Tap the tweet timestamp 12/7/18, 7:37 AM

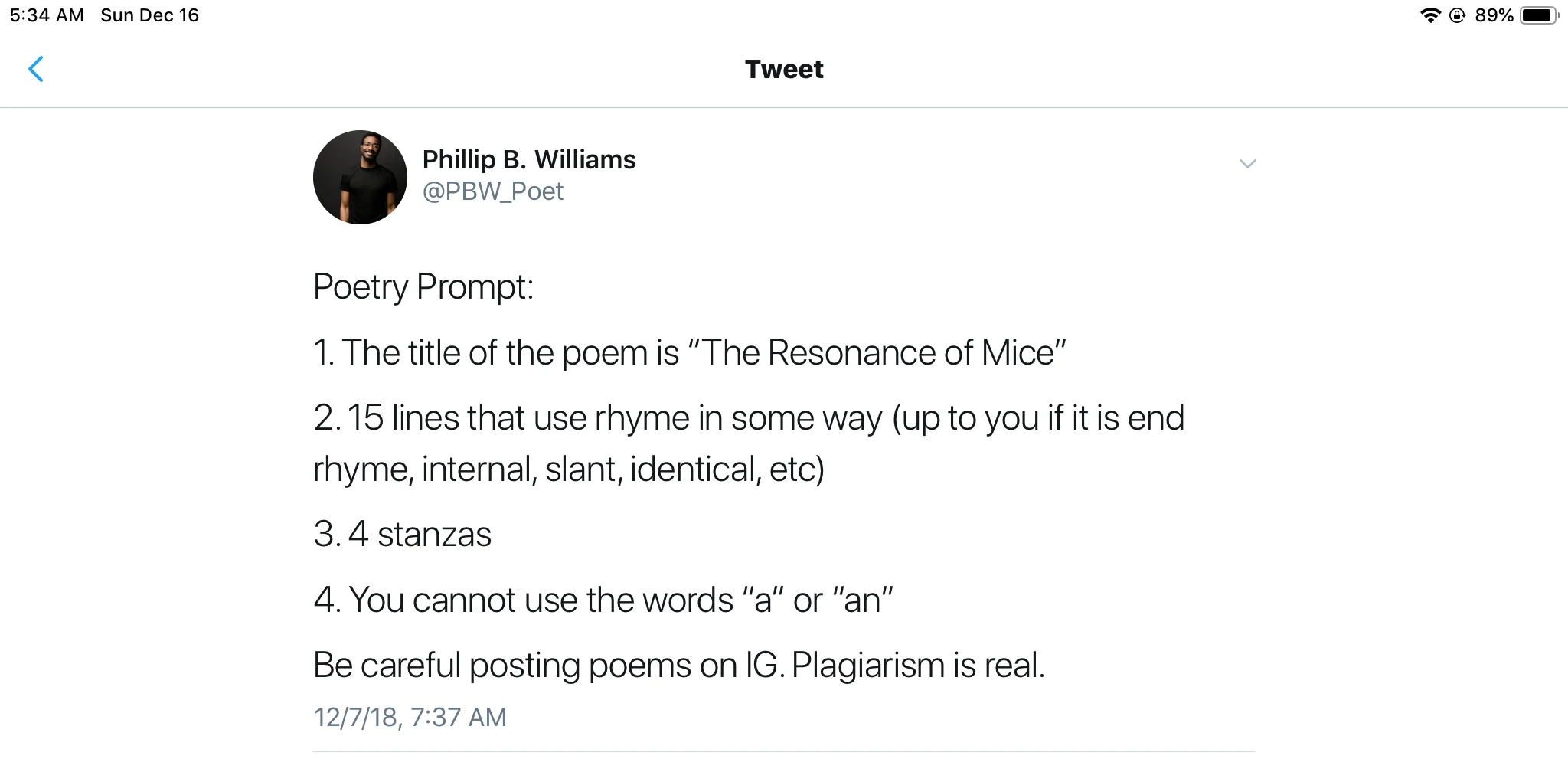coord(410,717)
